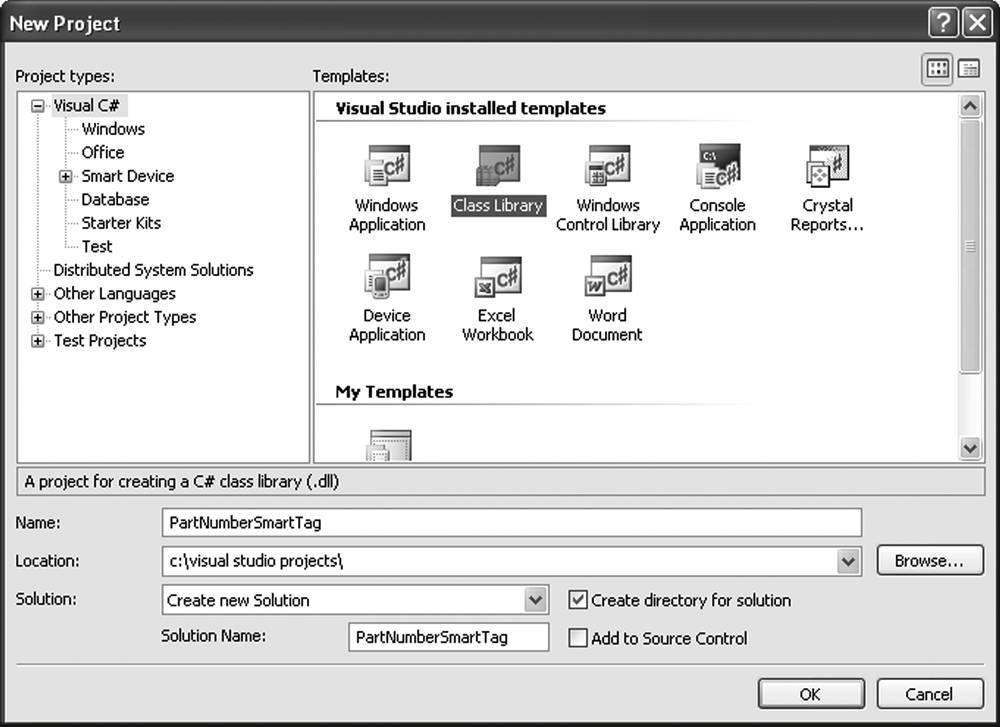Expand the Other Project Types node

pos(38,317)
